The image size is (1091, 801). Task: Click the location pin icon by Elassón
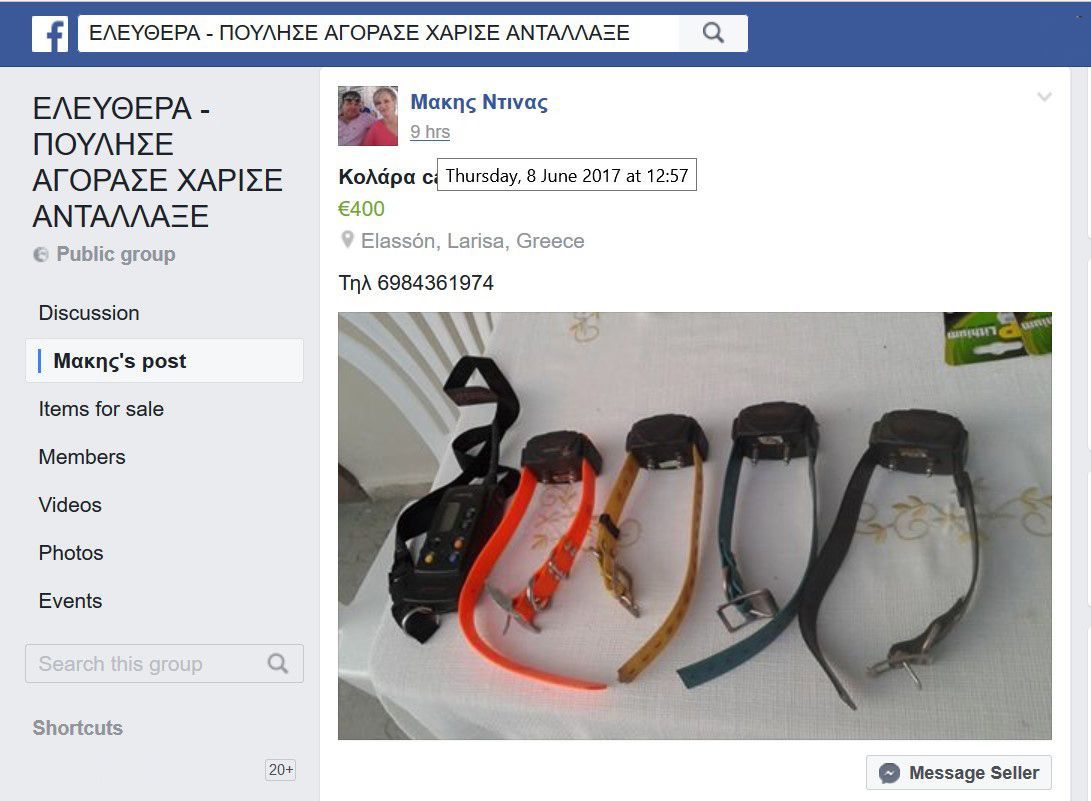pos(347,240)
